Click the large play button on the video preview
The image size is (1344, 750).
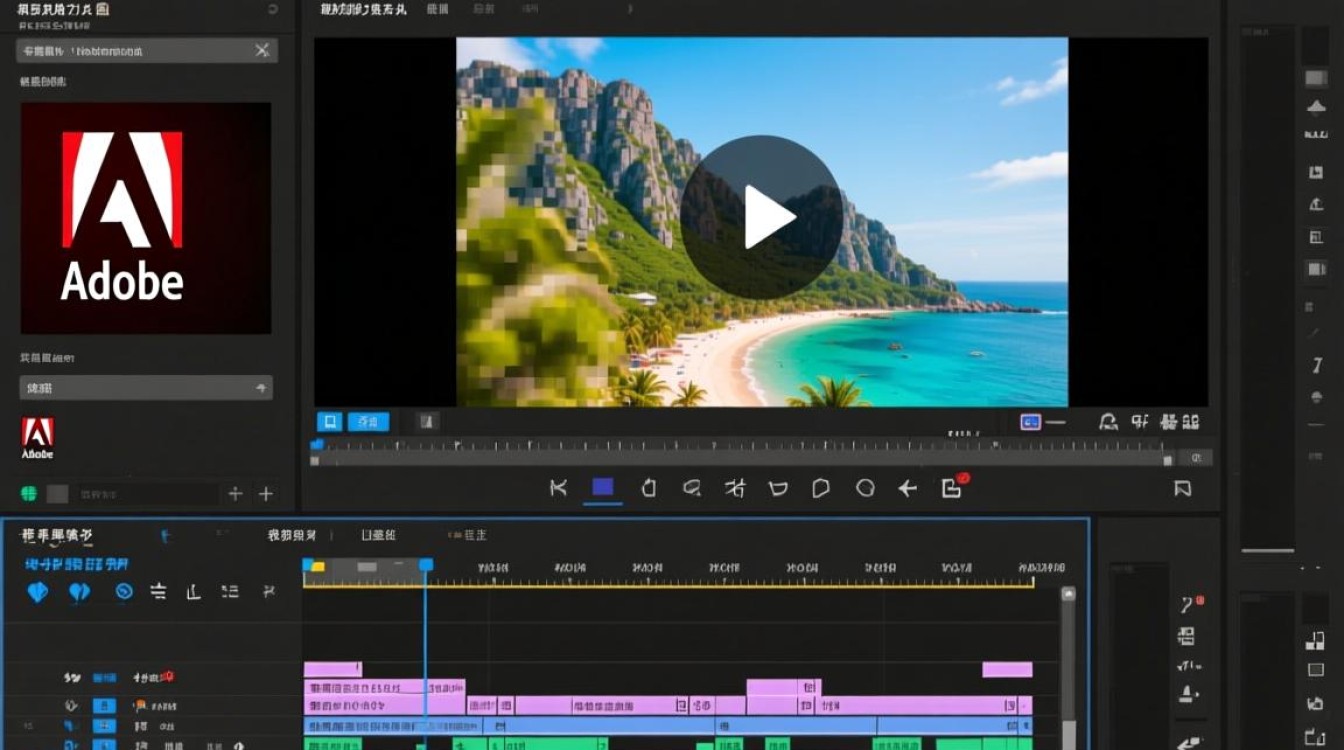762,217
